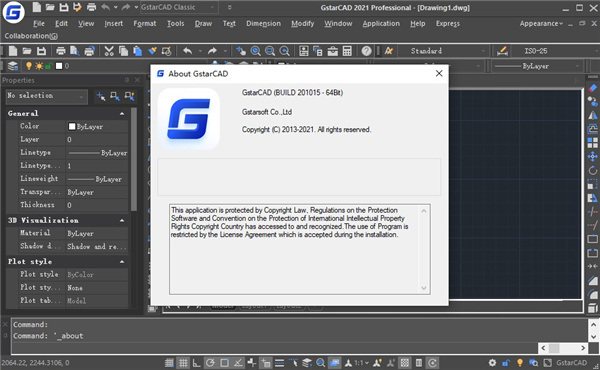Select the Pan hand tool
This screenshot has width=600, height=370.
pyautogui.click(x=241, y=51)
